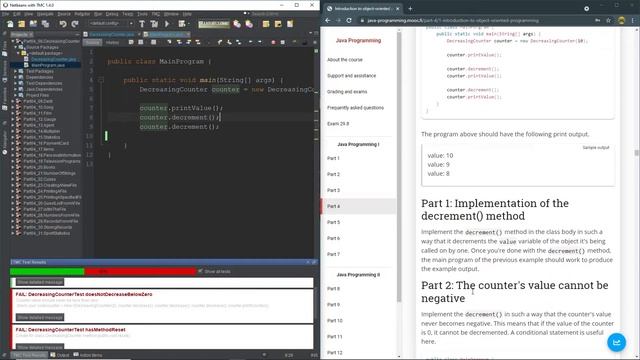
Task: Collapse the Part04_09 DecreasingCounter project node
Action: tap(13, 41)
